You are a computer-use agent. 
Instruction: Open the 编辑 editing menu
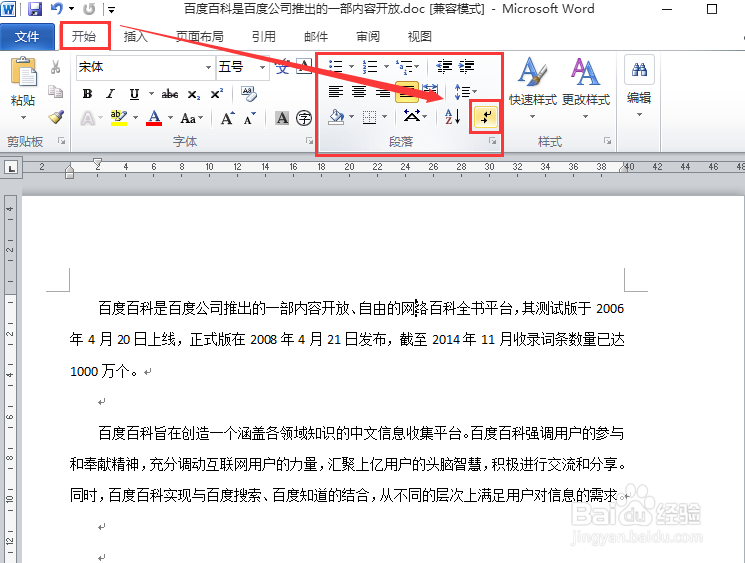pos(639,86)
